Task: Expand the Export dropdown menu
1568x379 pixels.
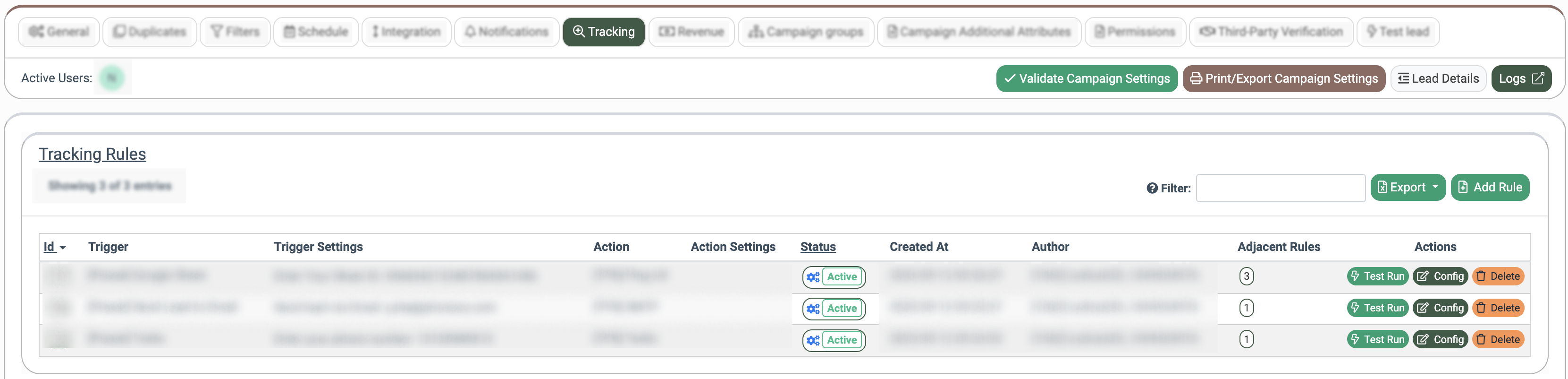Action: (1408, 187)
